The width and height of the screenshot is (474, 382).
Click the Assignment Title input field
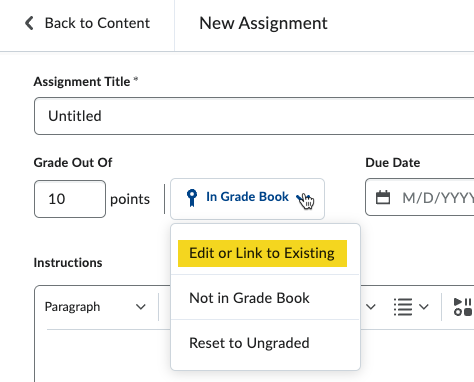coord(254,116)
